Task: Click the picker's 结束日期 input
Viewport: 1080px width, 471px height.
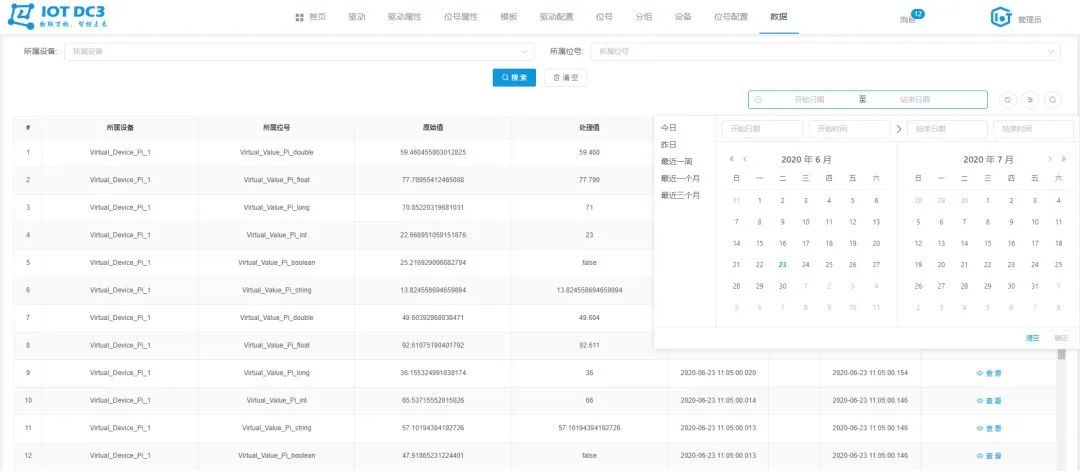Action: (x=947, y=129)
